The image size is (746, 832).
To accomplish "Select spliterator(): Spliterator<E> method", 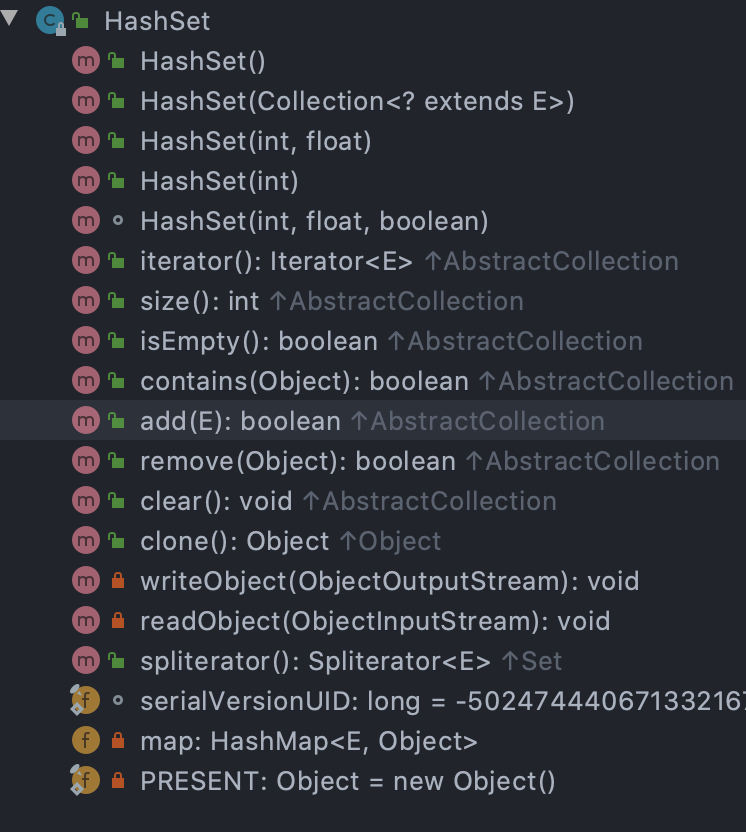I will point(315,661).
